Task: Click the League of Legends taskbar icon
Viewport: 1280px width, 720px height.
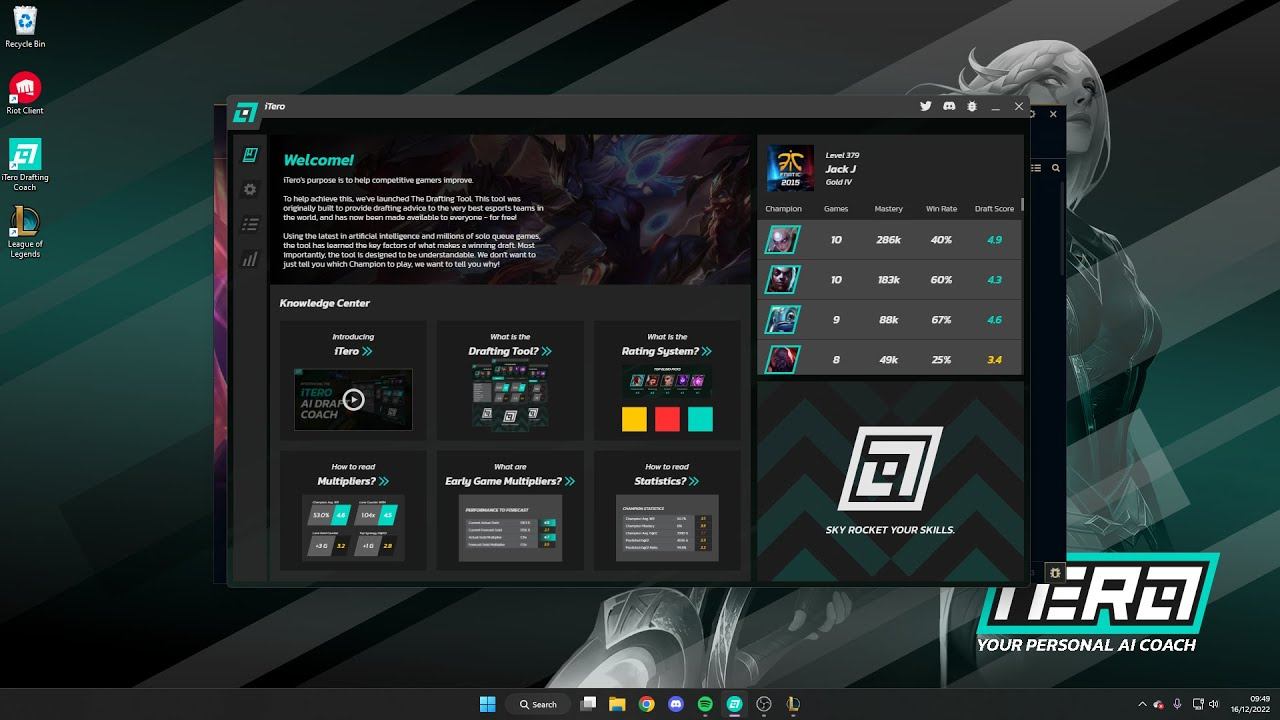Action: (793, 704)
